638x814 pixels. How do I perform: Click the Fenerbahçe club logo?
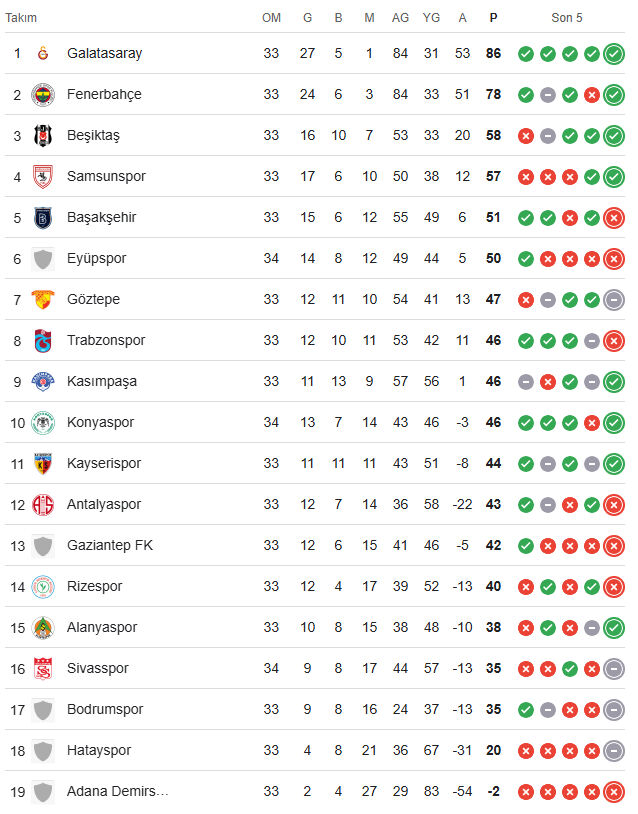tap(43, 94)
